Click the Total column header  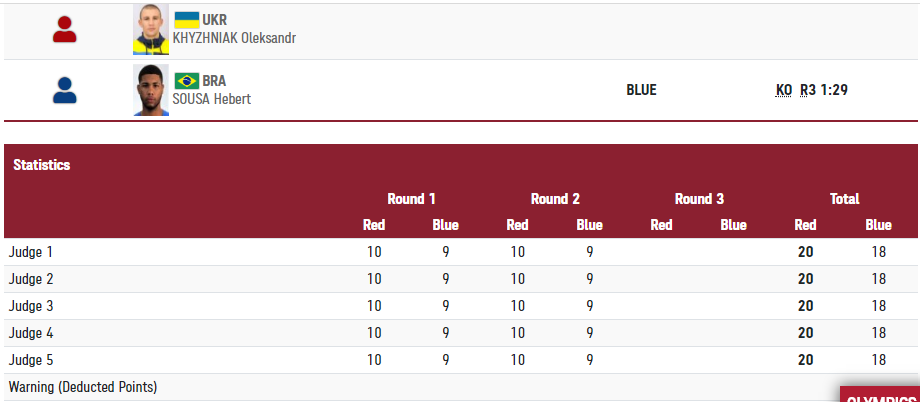[x=844, y=198]
